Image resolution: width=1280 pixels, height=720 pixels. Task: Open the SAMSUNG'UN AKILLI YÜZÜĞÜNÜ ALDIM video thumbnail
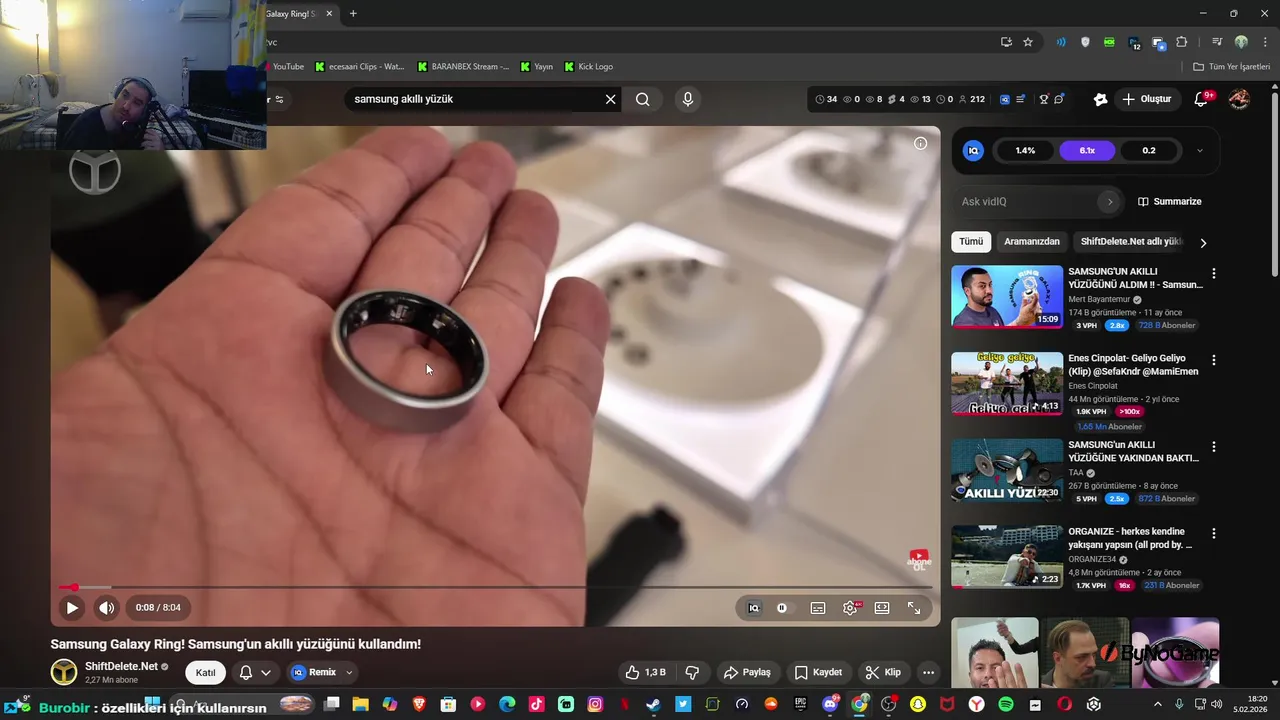1007,296
